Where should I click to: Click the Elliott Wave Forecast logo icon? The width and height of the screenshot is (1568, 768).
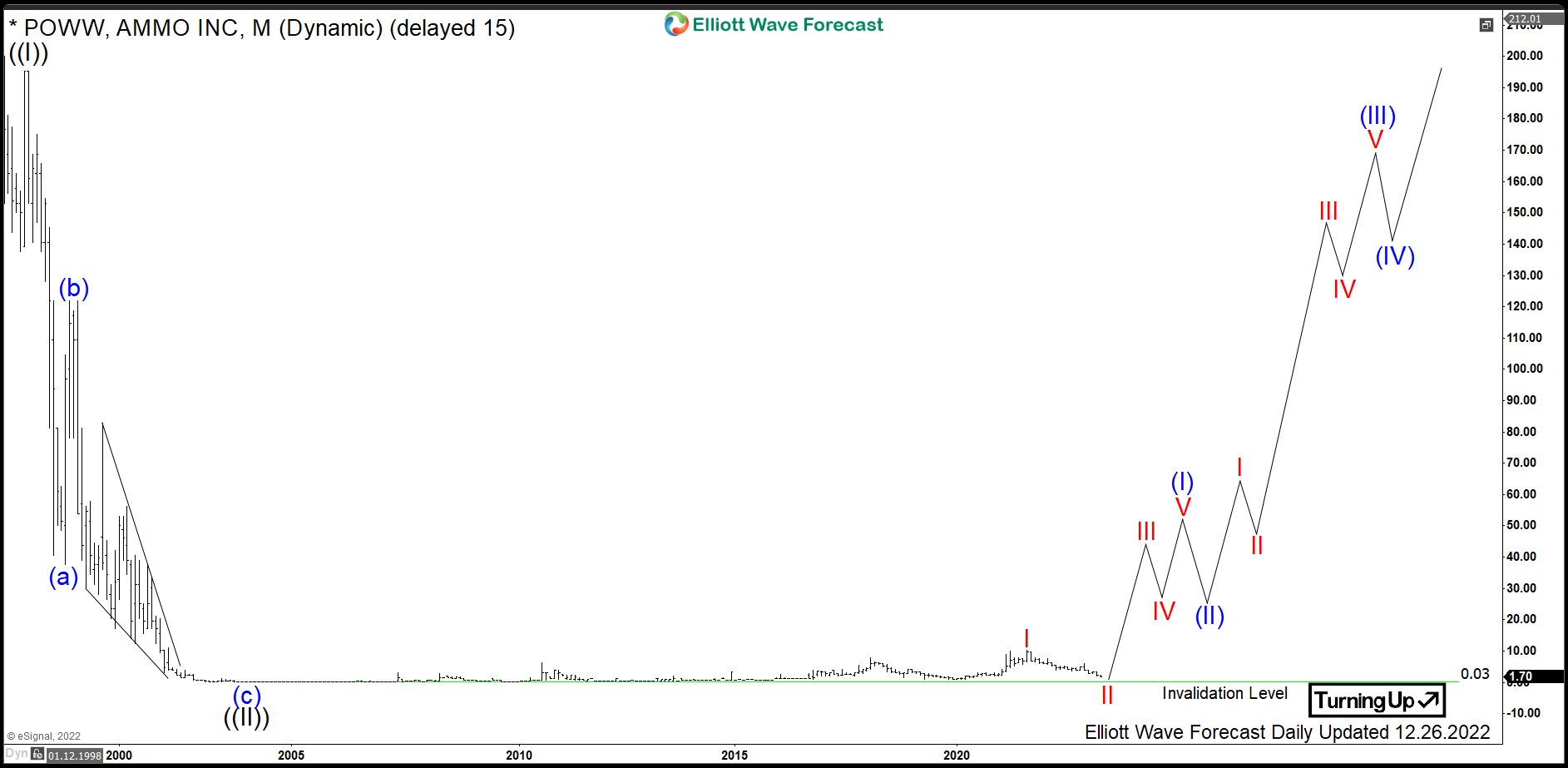click(x=676, y=24)
